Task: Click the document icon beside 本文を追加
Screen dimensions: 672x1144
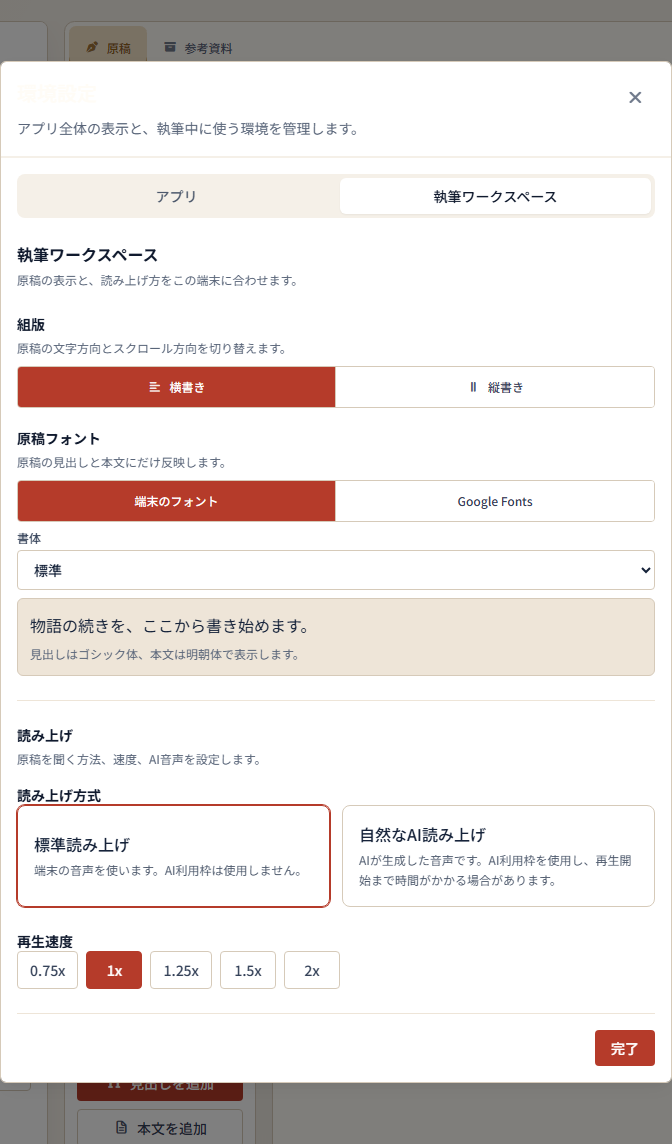Action: coord(122,1128)
